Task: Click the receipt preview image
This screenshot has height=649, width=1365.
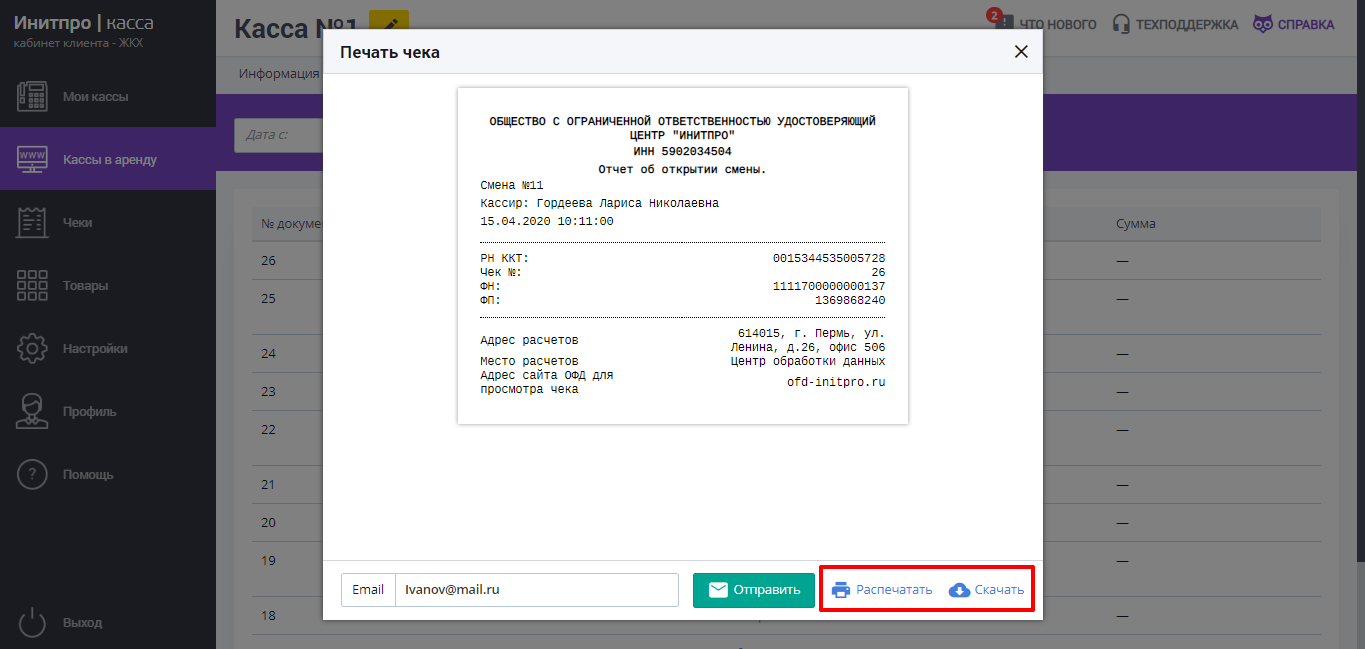Action: pyautogui.click(x=683, y=256)
